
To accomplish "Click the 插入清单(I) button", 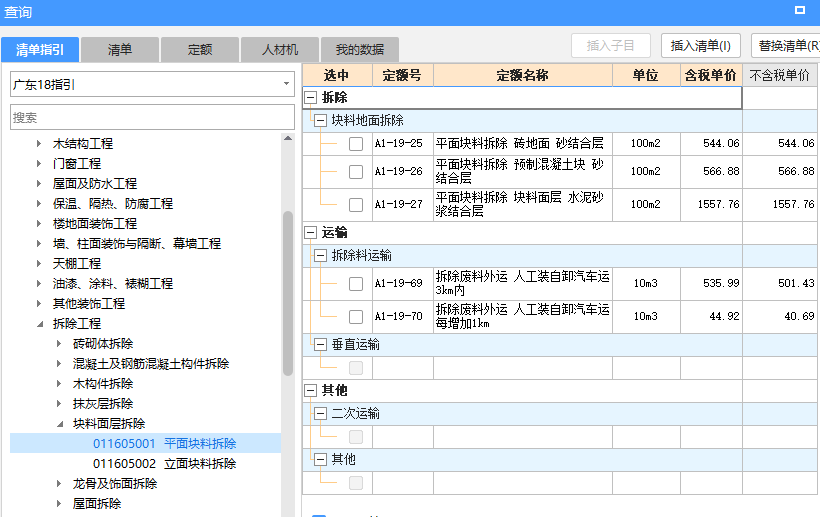I will pos(701,45).
